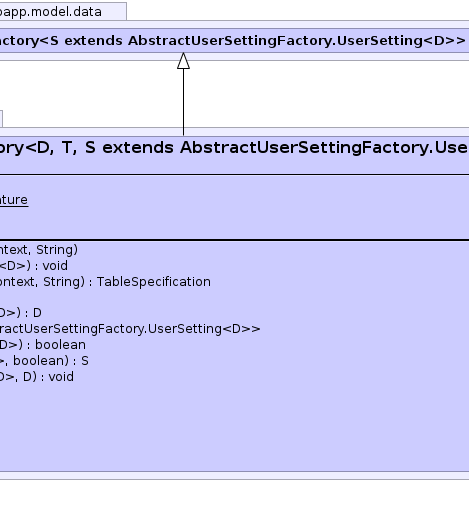469x517 pixels.
Task: Click lower package frame's bottom border strip
Action: click(234, 476)
